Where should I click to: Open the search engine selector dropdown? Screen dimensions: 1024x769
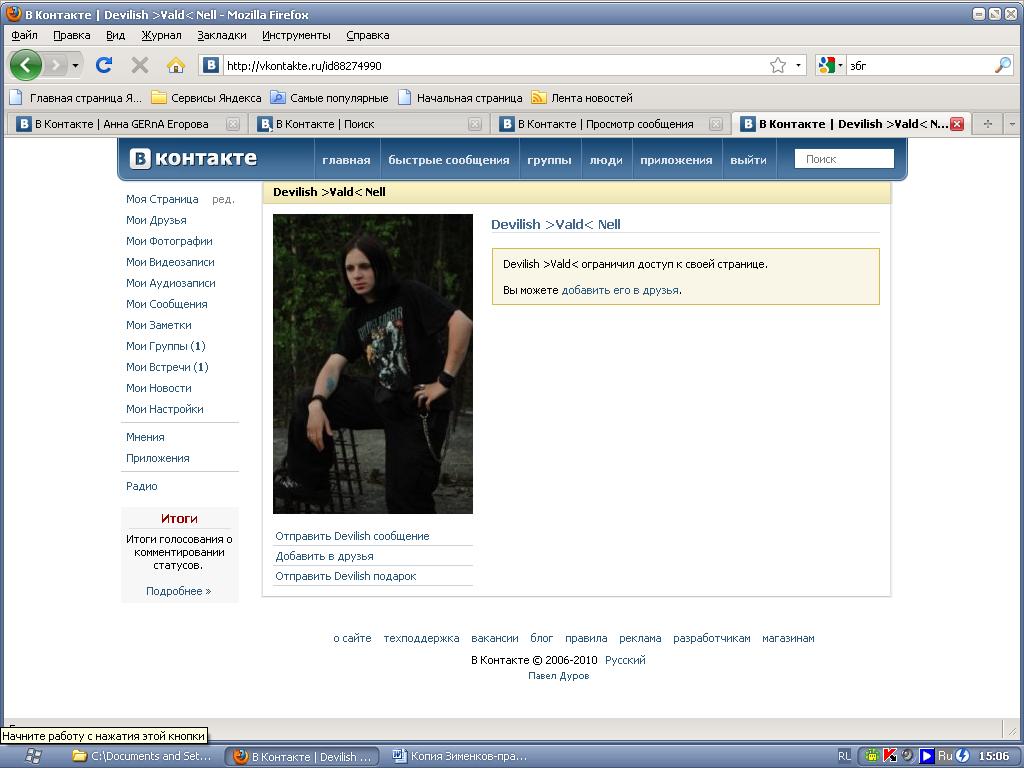pyautogui.click(x=831, y=65)
